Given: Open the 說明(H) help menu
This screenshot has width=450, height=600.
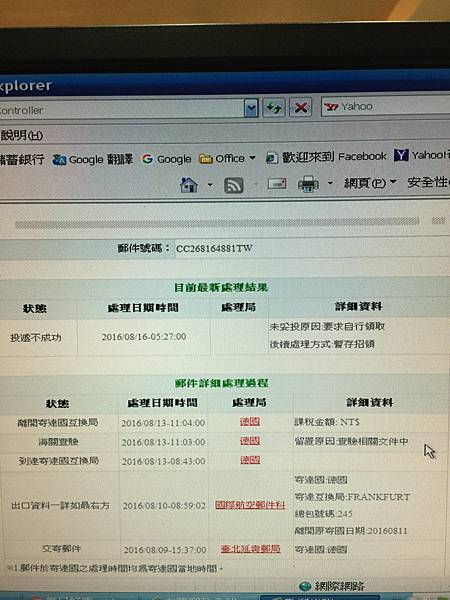Looking at the screenshot, I should click(x=22, y=135).
